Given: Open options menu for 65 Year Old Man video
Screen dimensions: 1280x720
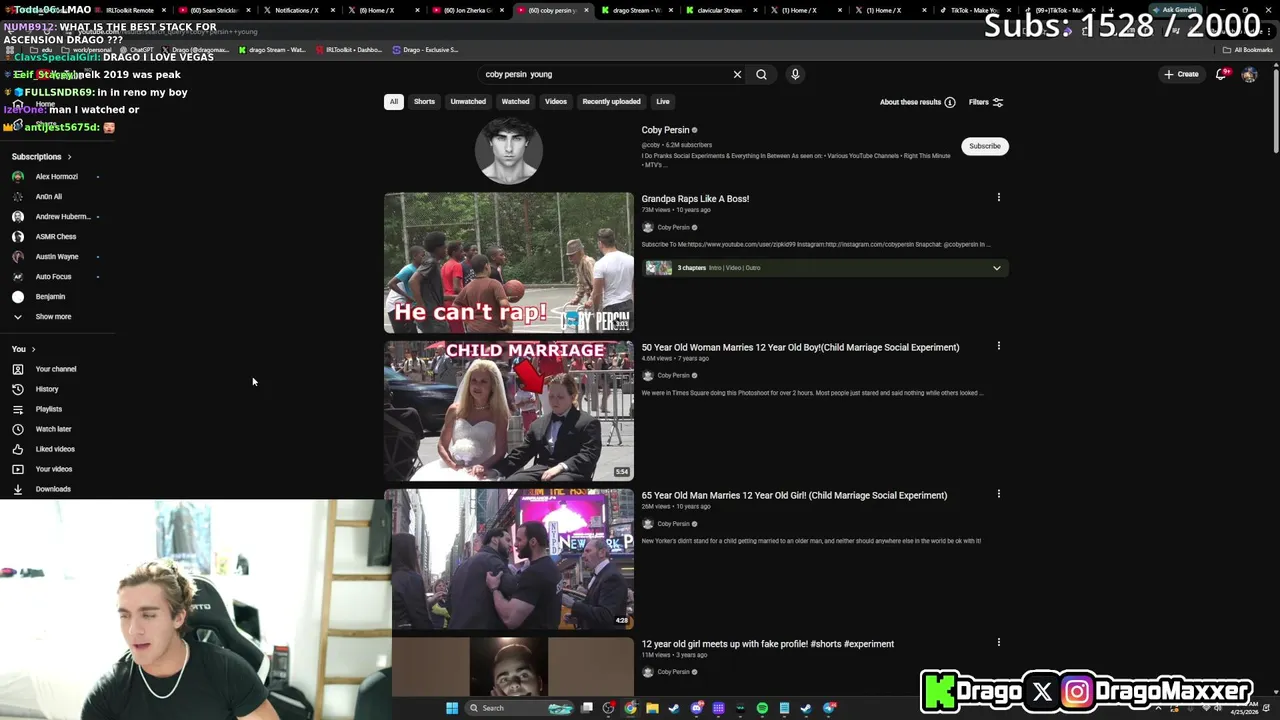Looking at the screenshot, I should (x=998, y=494).
